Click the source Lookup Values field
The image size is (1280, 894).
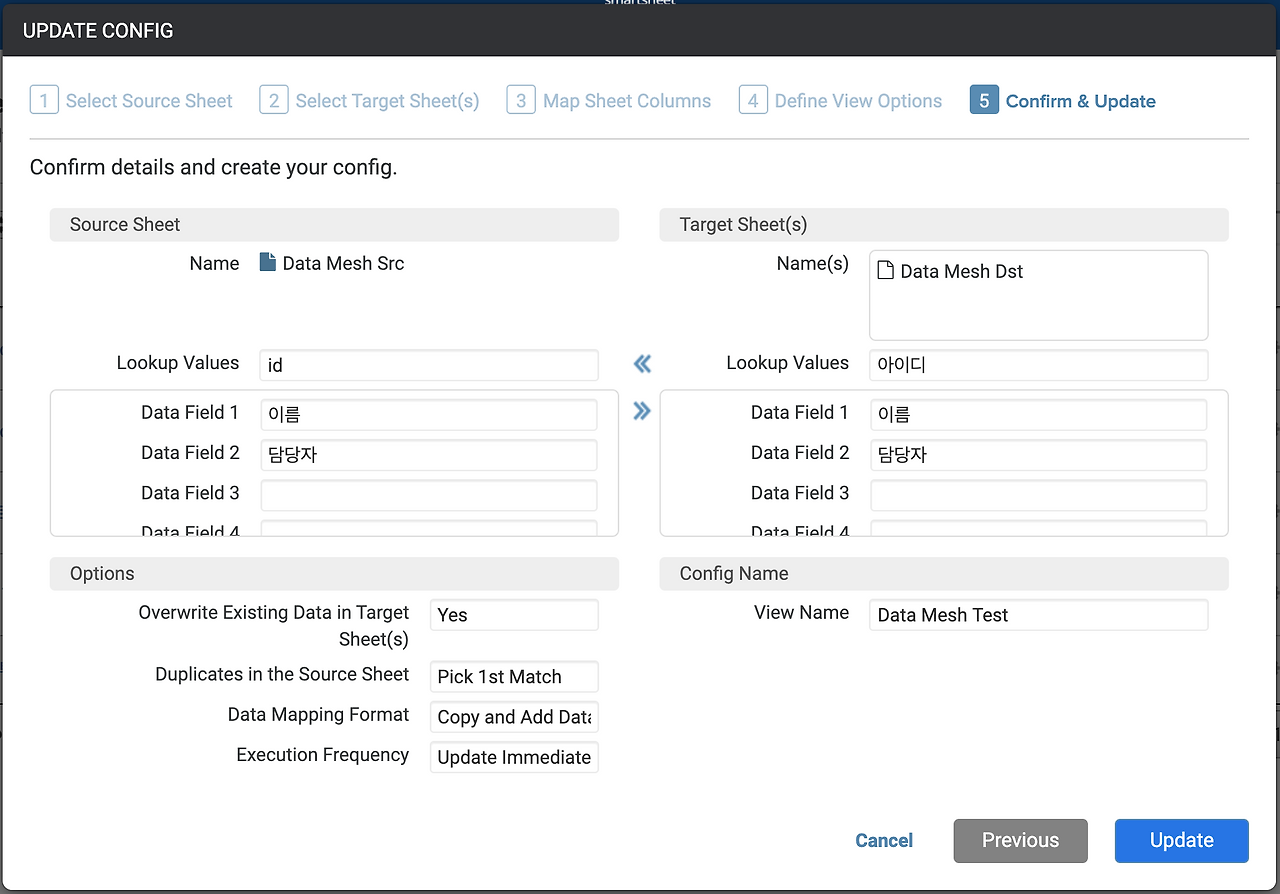428,365
